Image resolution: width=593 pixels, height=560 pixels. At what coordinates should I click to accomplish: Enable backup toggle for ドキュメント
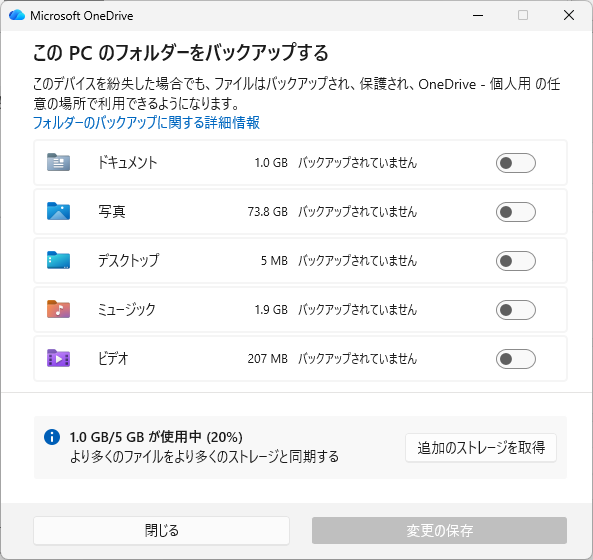(515, 163)
